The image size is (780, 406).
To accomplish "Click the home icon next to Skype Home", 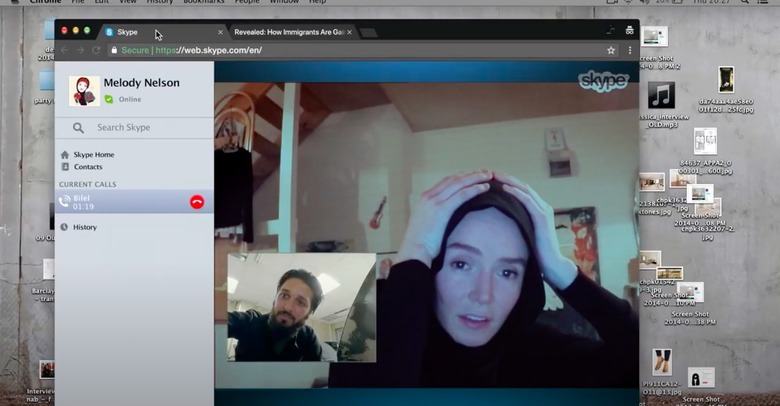I will tap(65, 155).
